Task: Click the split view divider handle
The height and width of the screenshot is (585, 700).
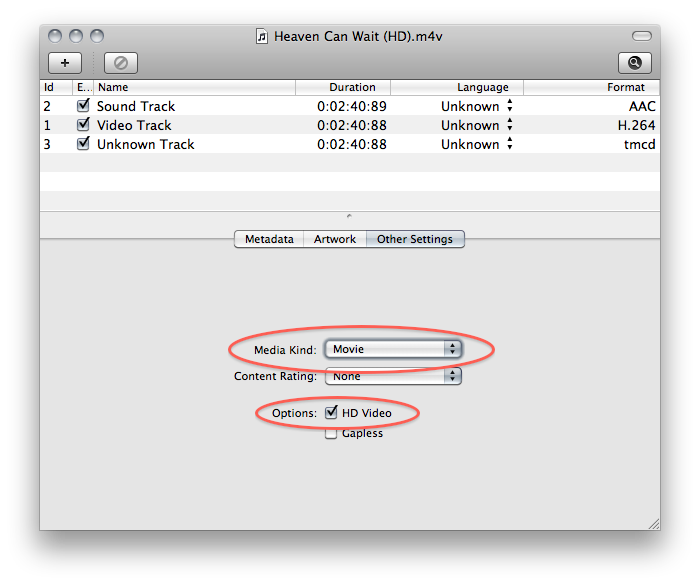Action: pos(349,216)
